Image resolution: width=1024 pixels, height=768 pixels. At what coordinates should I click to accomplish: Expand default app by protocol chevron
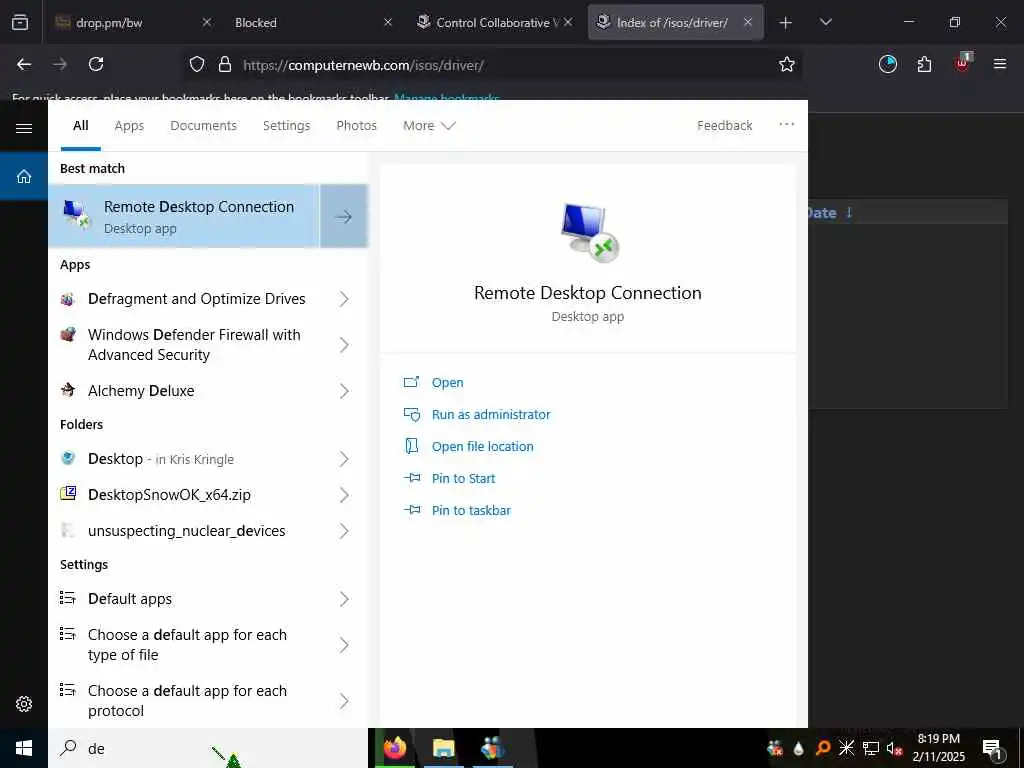point(344,701)
